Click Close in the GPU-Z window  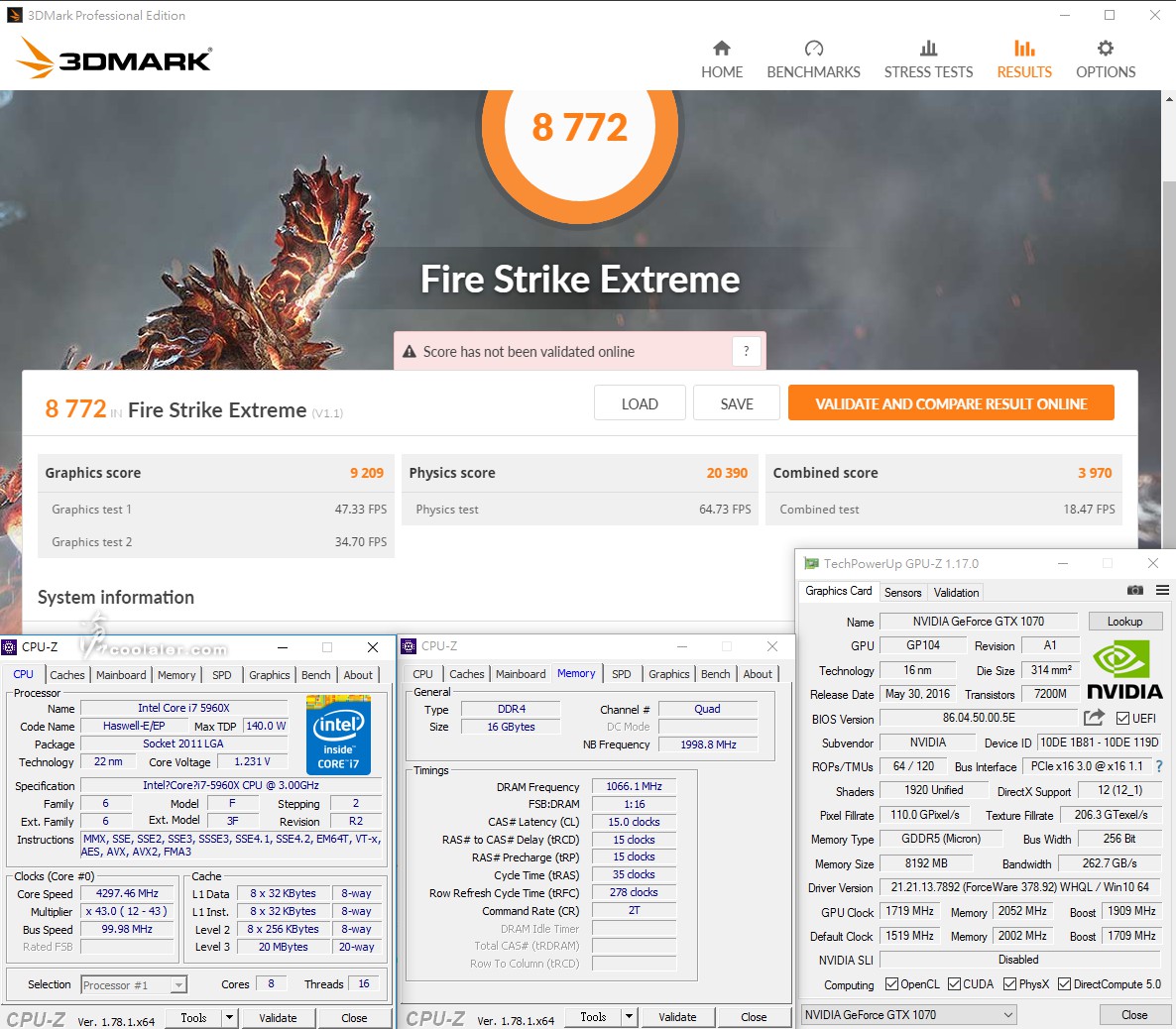1134,1015
